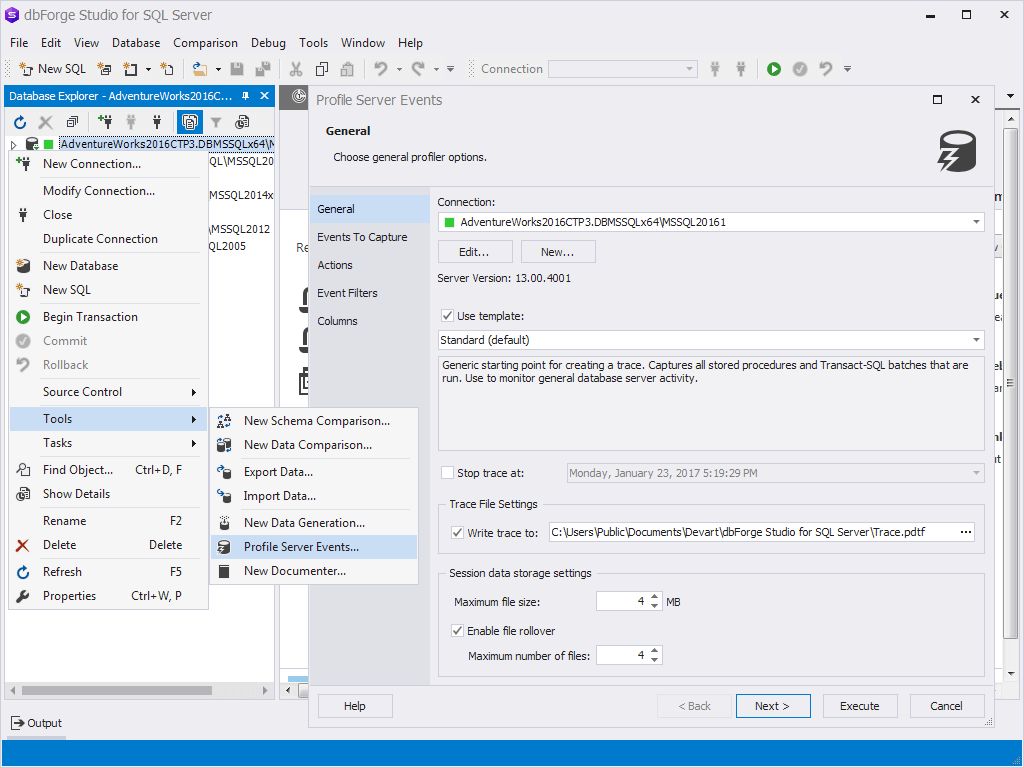Select Profile Server Events from Tools submenu
Image resolution: width=1024 pixels, height=768 pixels.
click(301, 547)
